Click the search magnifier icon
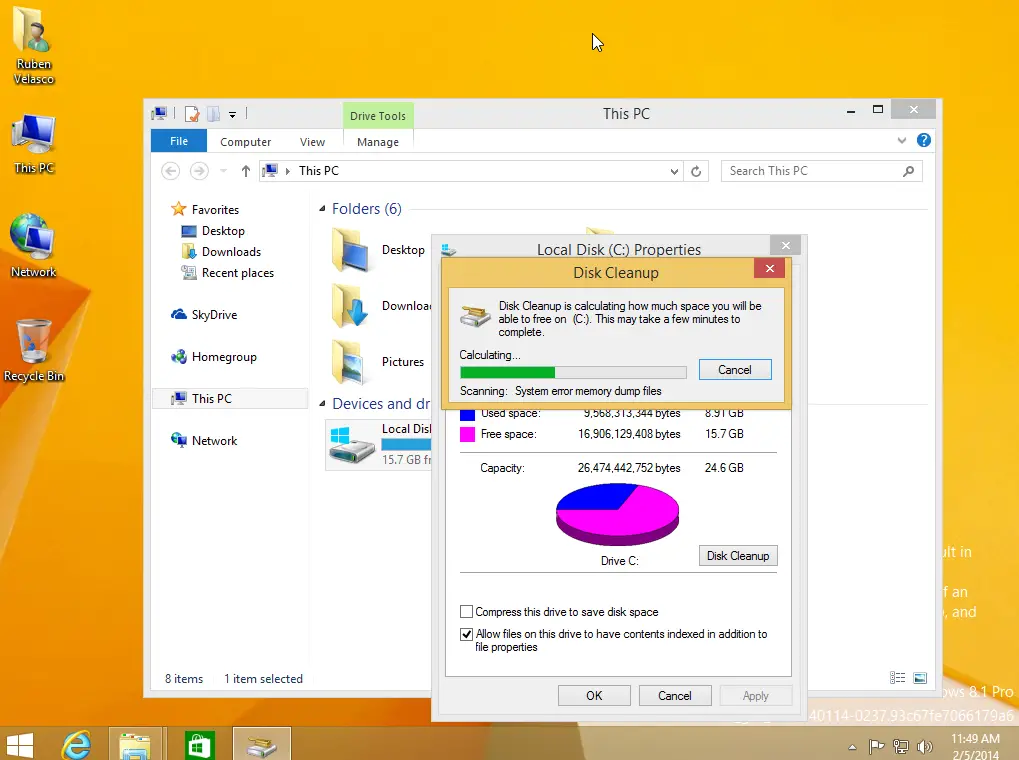 (x=909, y=171)
